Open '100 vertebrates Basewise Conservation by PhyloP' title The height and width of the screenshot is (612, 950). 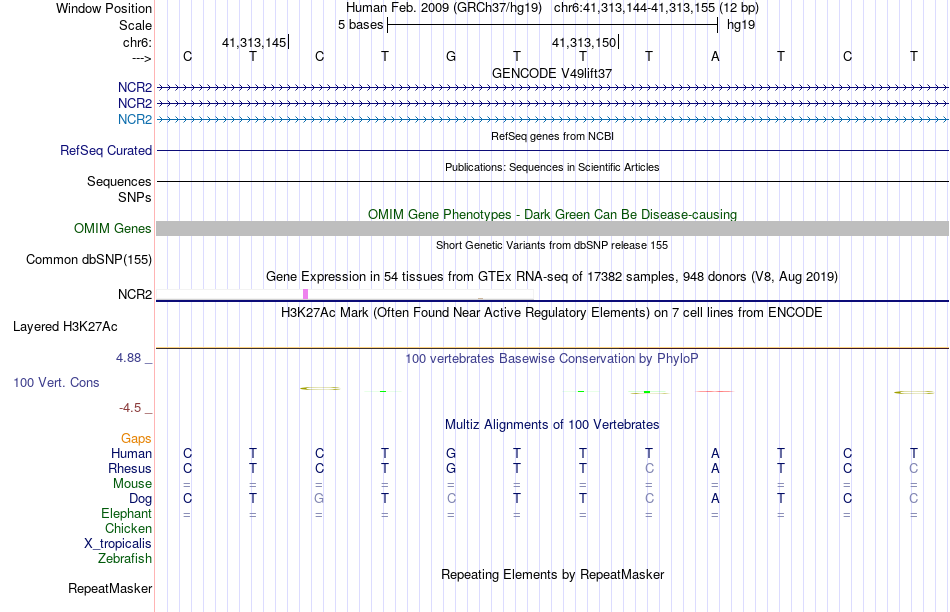pyautogui.click(x=552, y=359)
